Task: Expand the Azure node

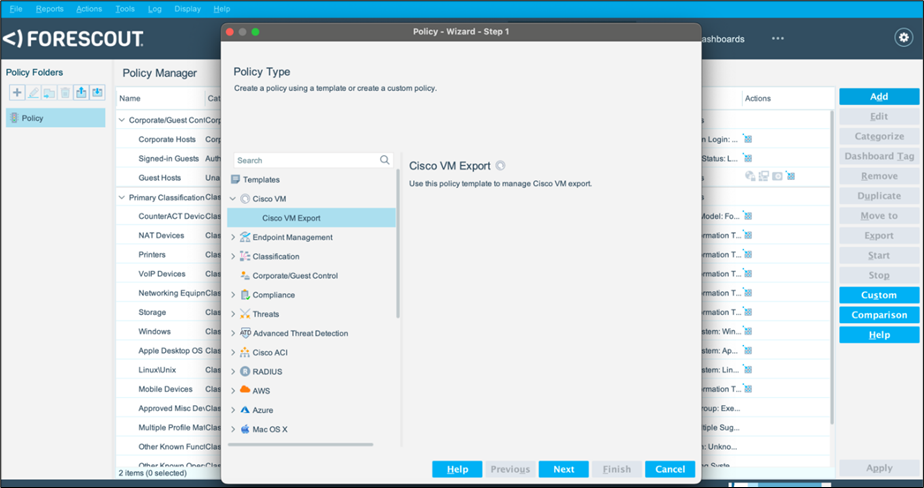Action: coord(233,410)
